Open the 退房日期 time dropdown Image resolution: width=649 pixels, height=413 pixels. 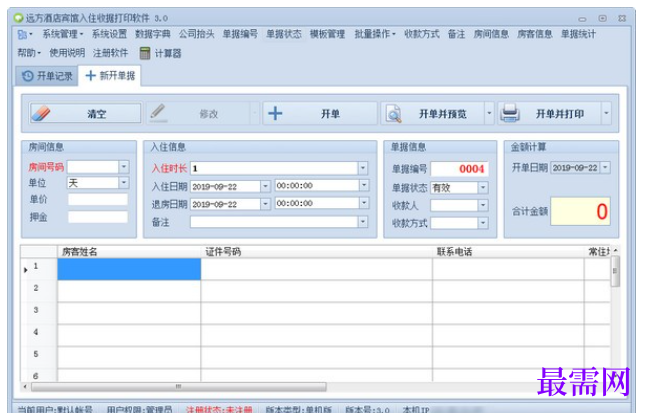(x=364, y=203)
